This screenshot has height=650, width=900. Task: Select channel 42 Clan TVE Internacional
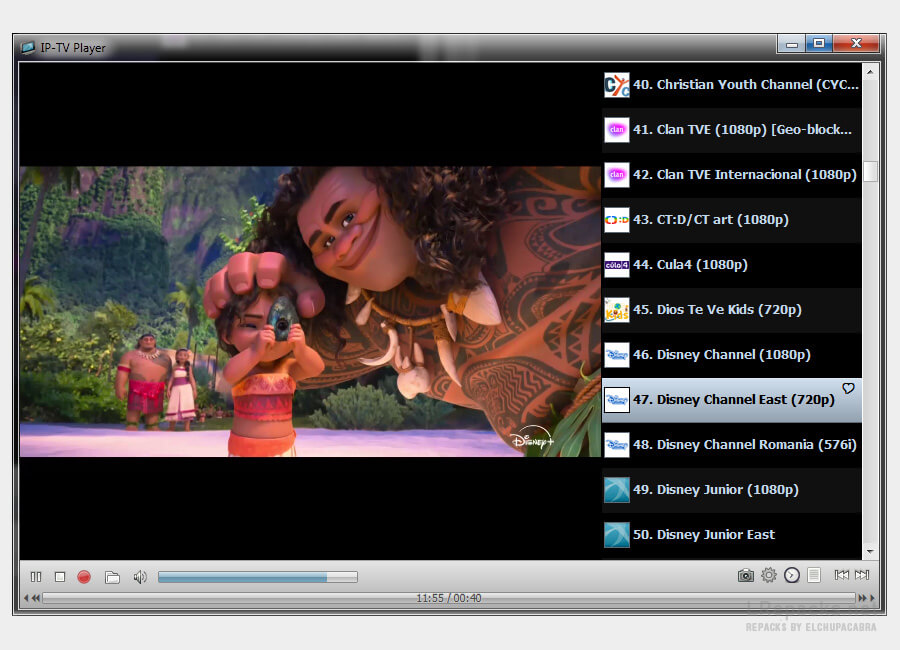coord(732,175)
